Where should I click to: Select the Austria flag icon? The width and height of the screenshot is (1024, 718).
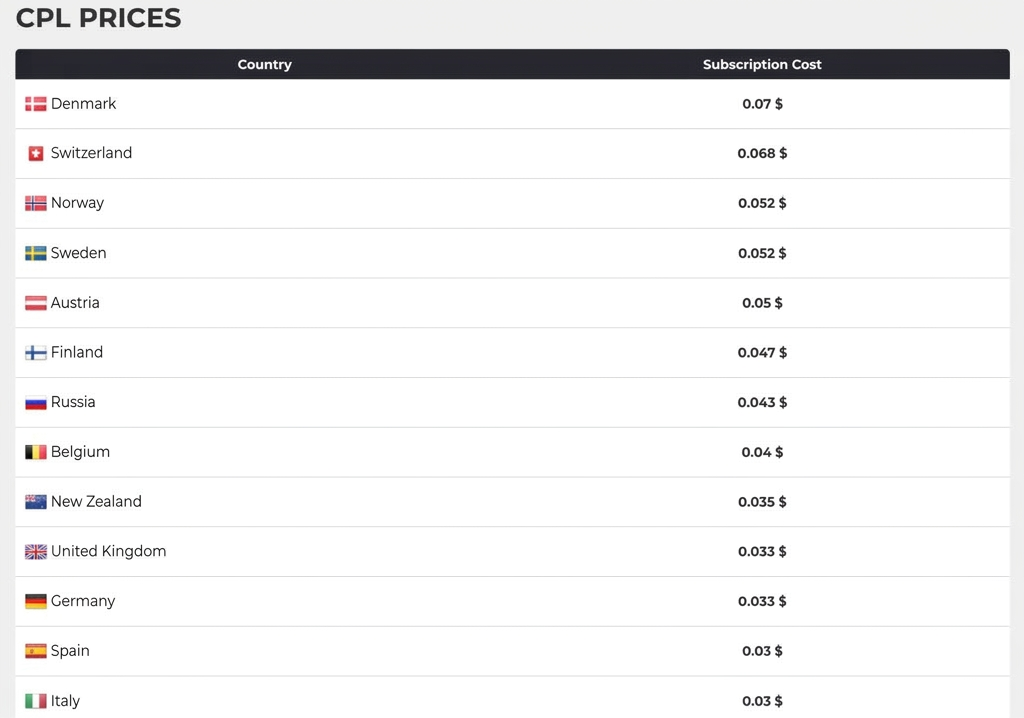pyautogui.click(x=36, y=303)
